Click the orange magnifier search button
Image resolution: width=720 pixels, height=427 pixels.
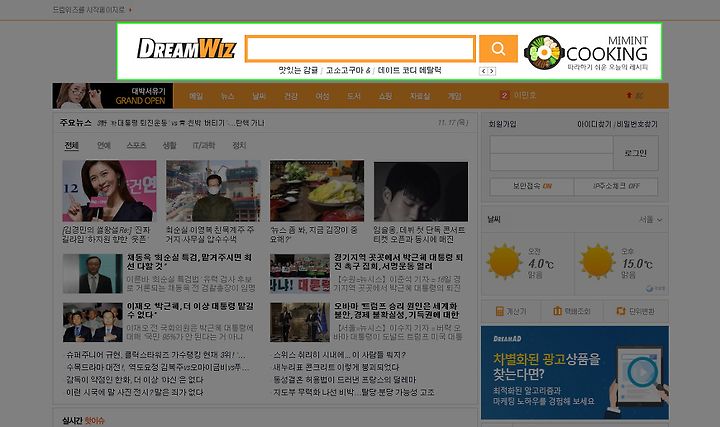tap(498, 49)
